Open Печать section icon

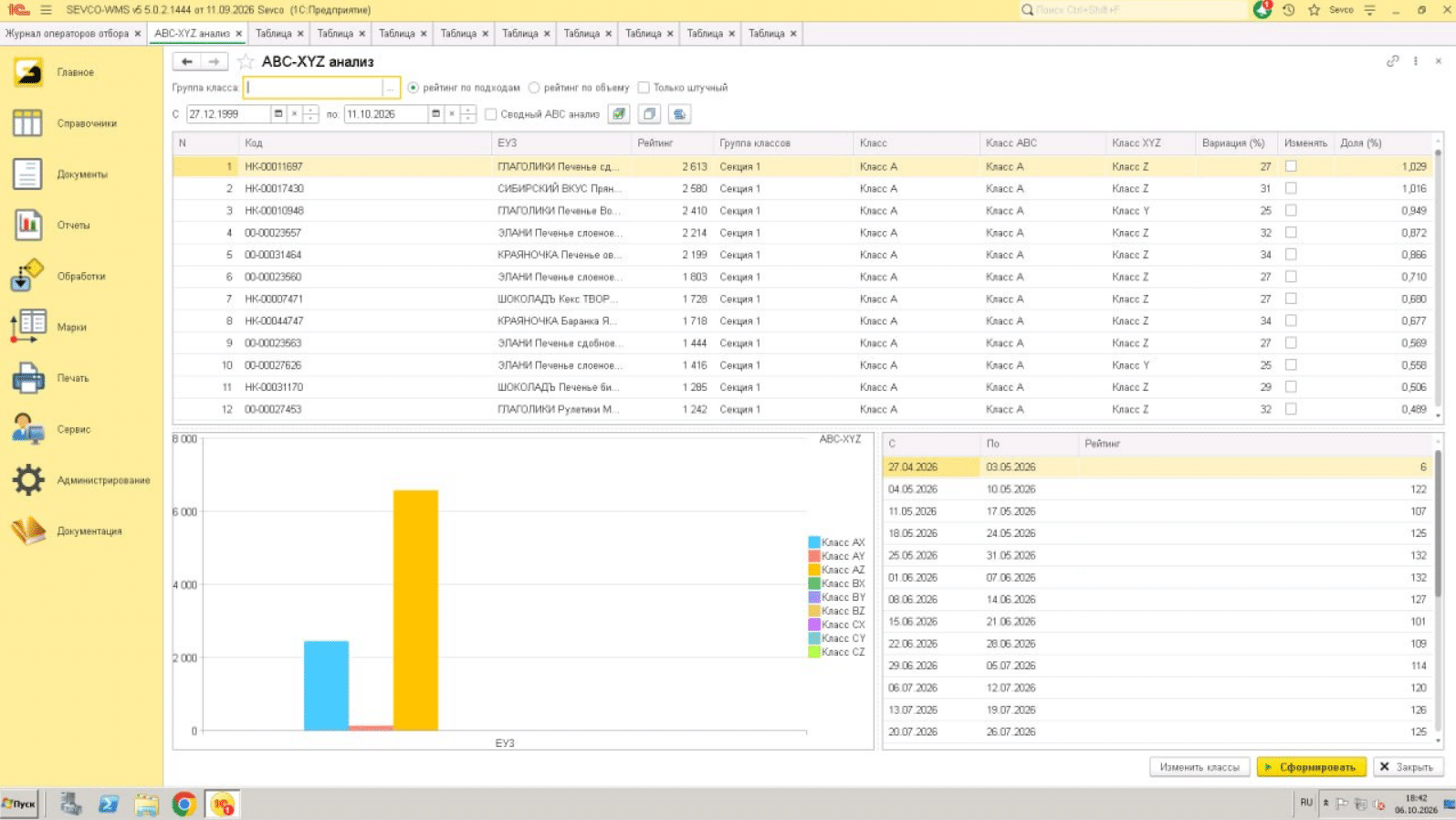[x=27, y=378]
